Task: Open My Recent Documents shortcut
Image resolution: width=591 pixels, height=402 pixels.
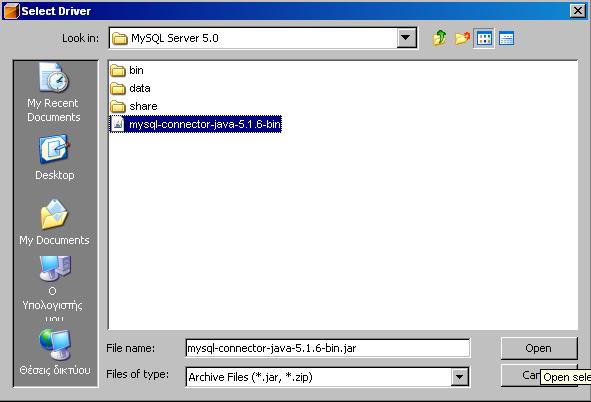Action: click(54, 93)
